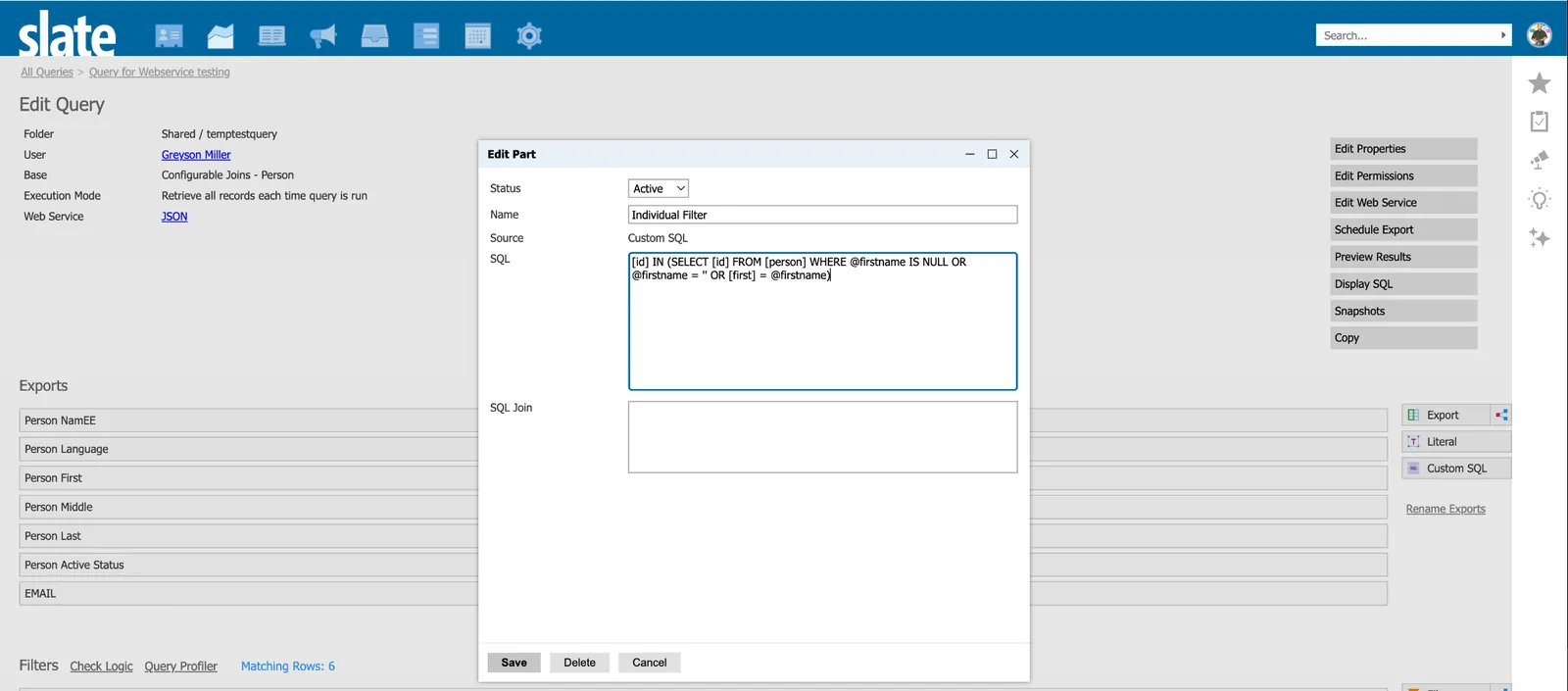The image size is (1568, 691).
Task: Click the Check Logic link
Action: [101, 666]
